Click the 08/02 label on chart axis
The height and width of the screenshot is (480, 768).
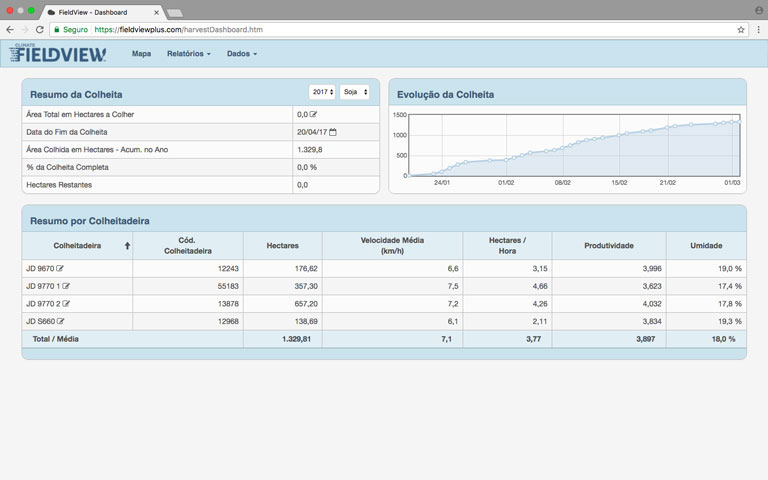[x=562, y=182]
